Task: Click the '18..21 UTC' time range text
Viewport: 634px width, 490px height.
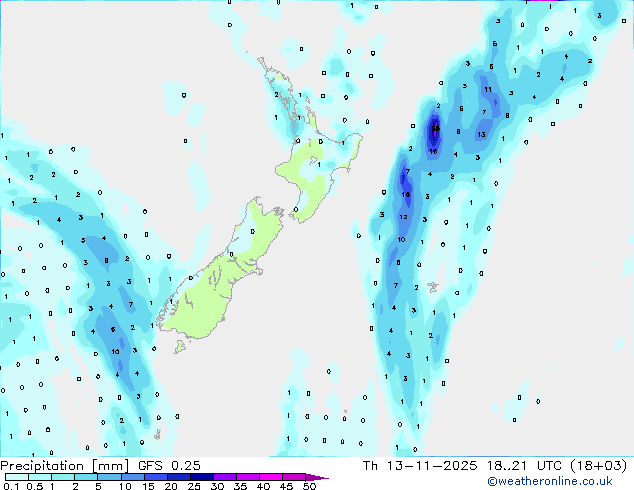Action: pyautogui.click(x=524, y=466)
